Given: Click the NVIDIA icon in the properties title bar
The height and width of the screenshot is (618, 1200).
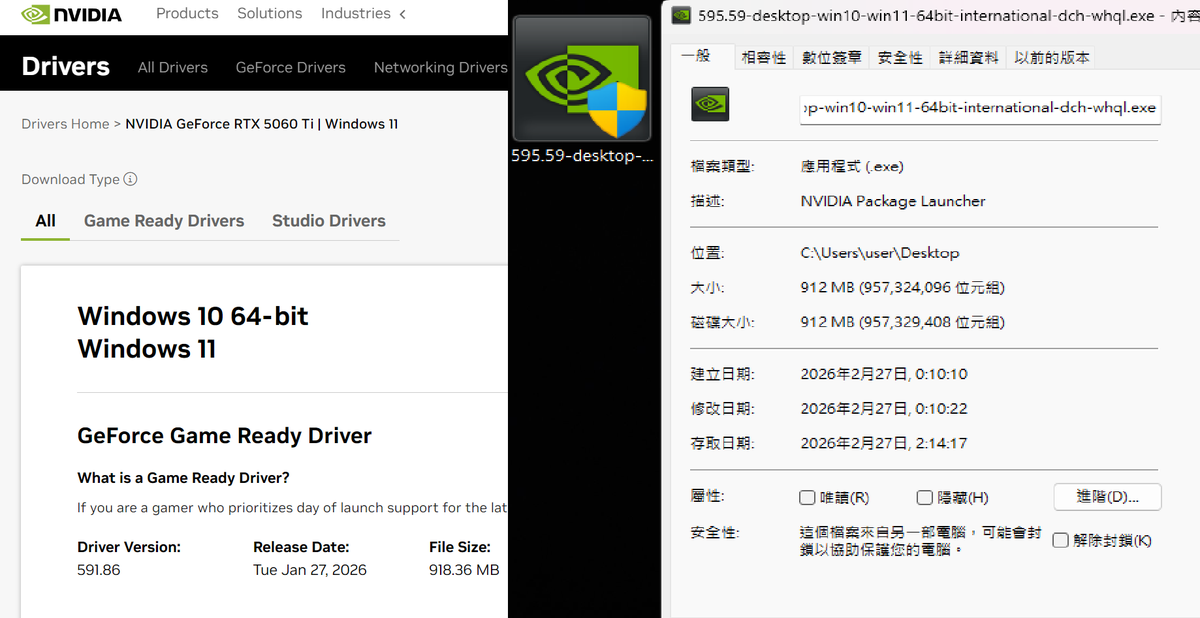Looking at the screenshot, I should click(681, 15).
